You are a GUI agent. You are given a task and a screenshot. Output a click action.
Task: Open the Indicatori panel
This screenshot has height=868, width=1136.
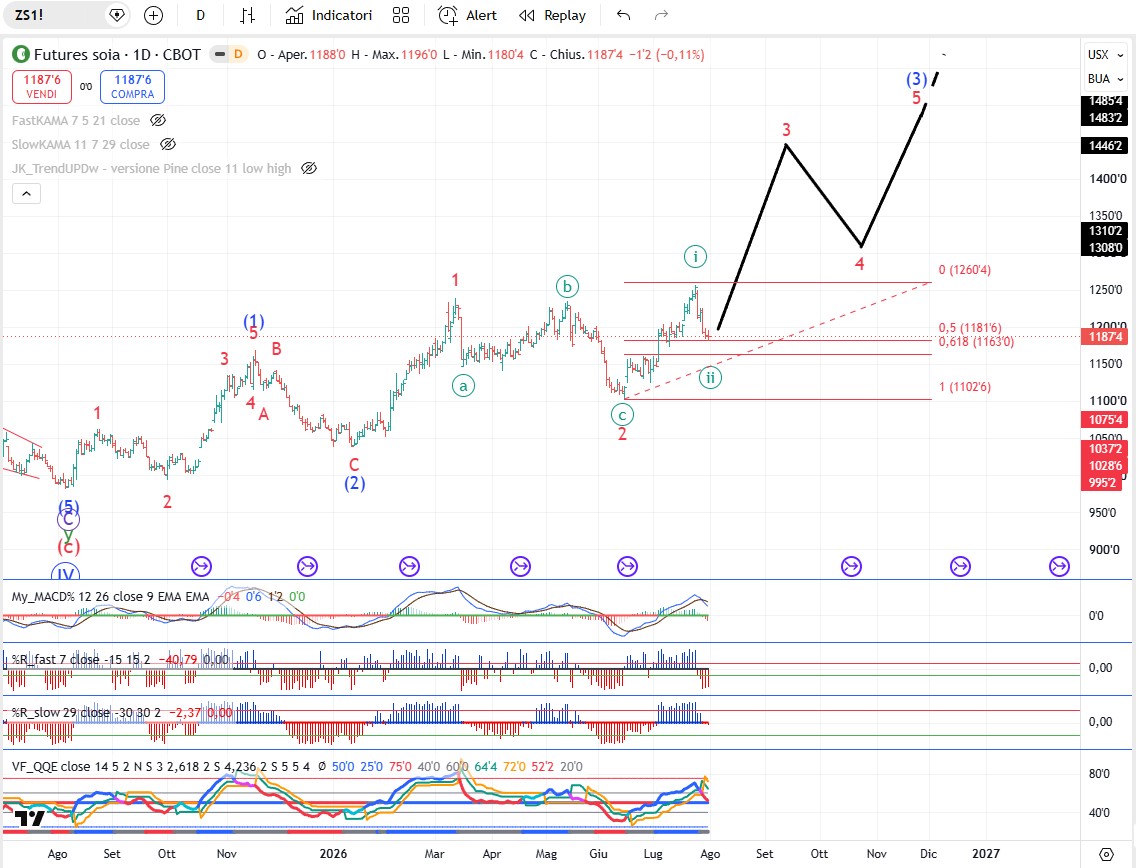click(x=329, y=15)
